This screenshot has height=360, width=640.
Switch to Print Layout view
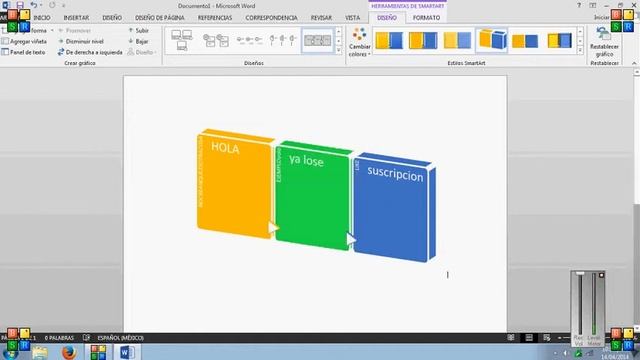tap(529, 338)
